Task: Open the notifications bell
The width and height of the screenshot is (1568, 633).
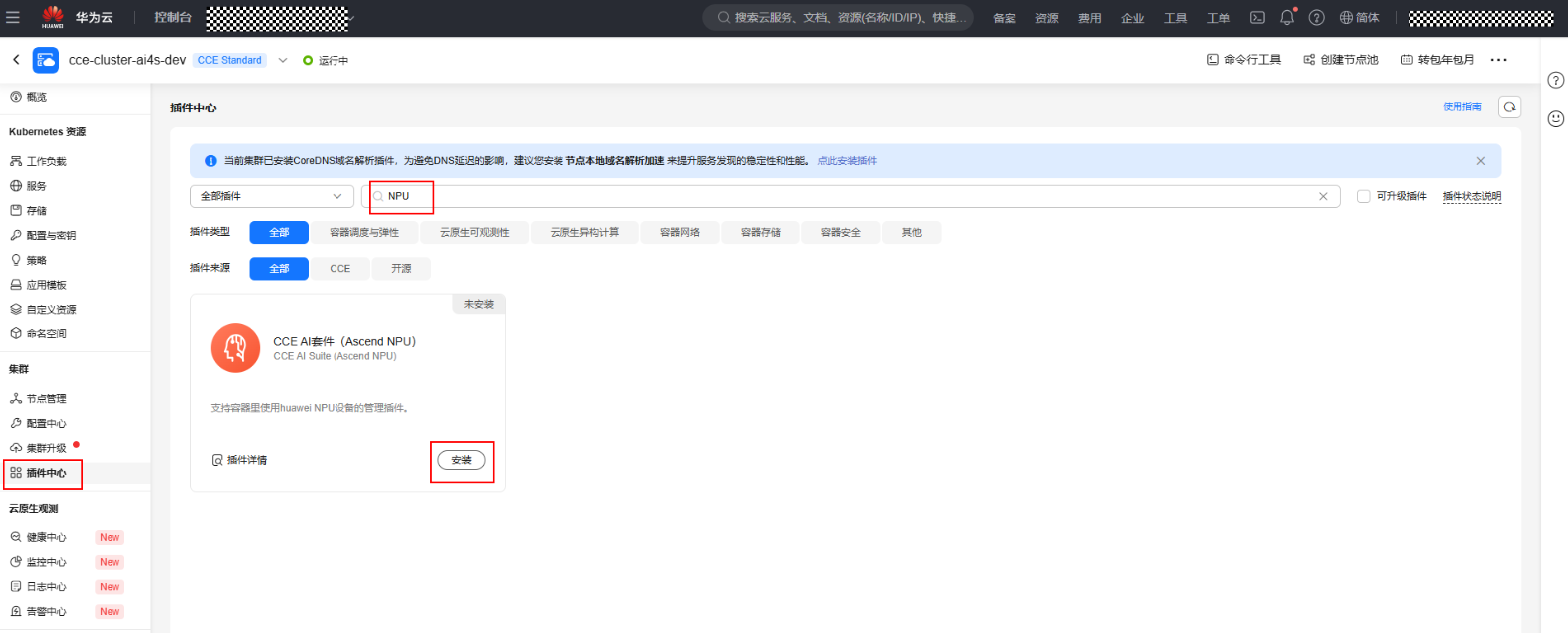Action: coord(1287,17)
